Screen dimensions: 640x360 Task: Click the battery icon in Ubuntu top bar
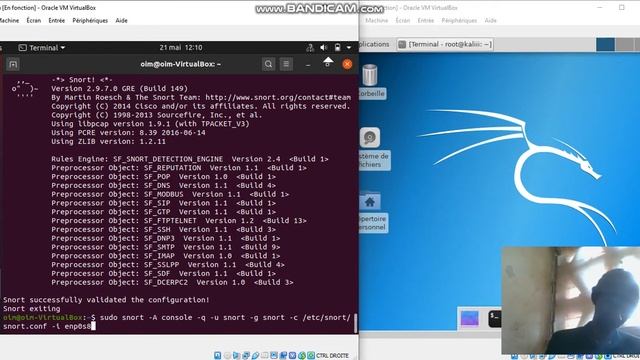(337, 48)
